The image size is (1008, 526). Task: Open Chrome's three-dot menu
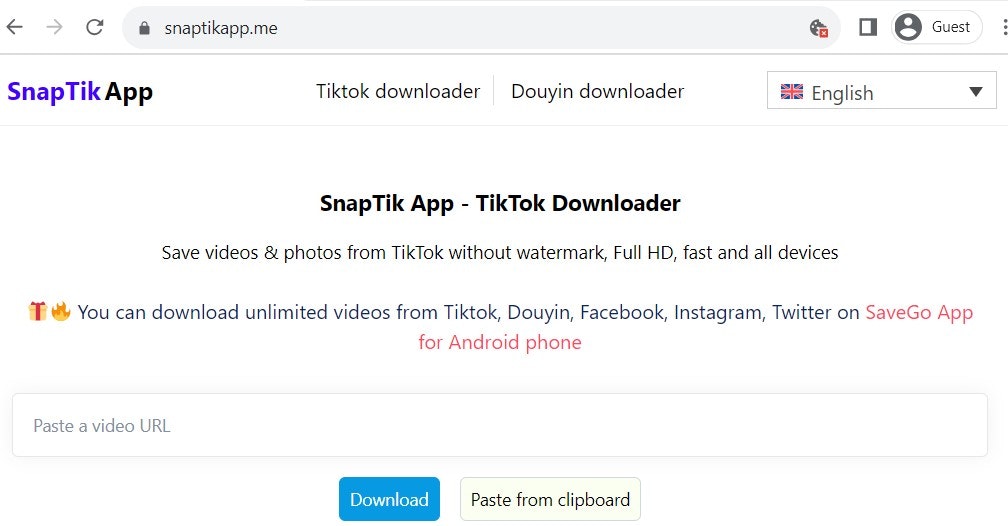pyautogui.click(x=1003, y=28)
